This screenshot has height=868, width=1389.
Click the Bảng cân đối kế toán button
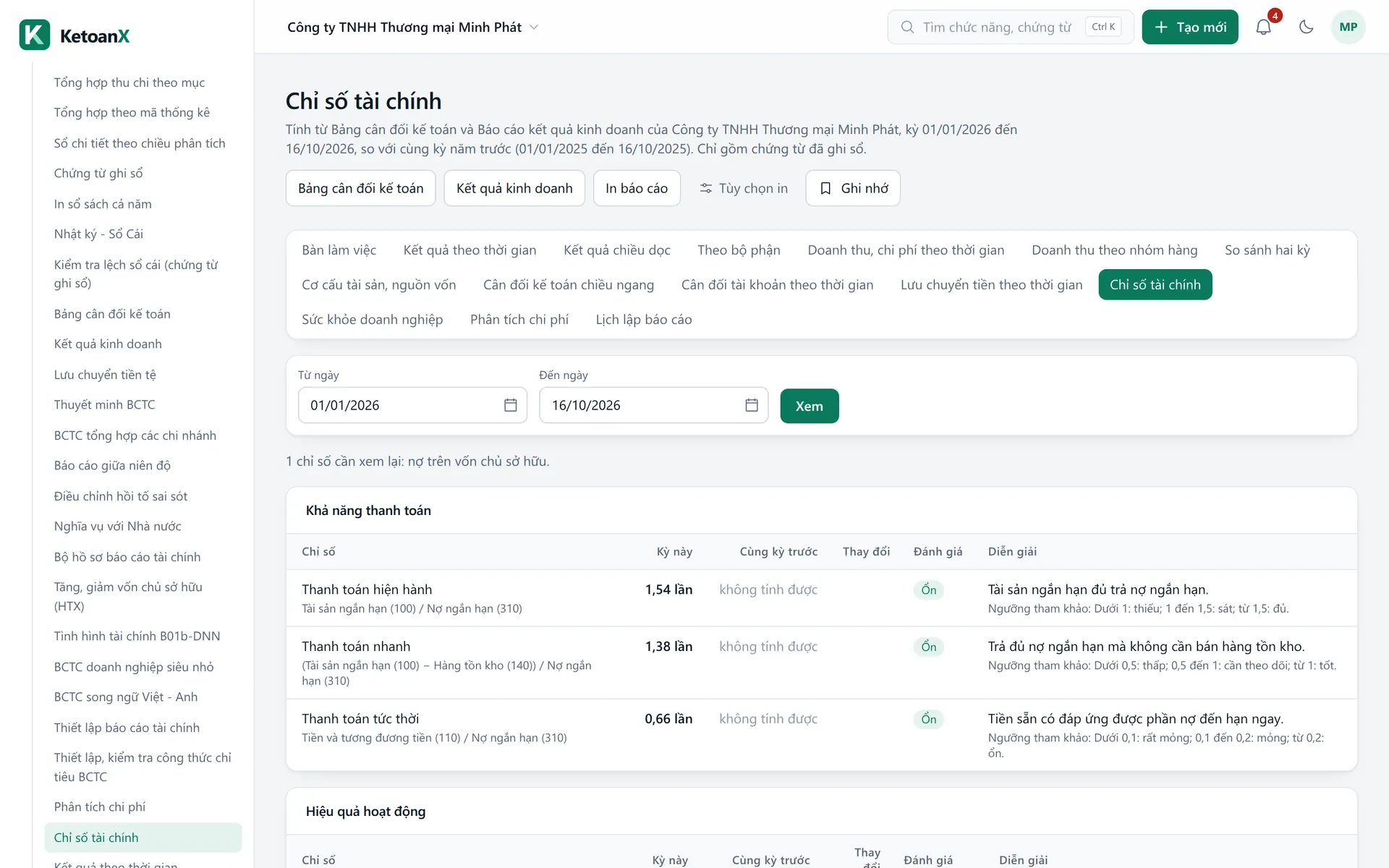361,188
